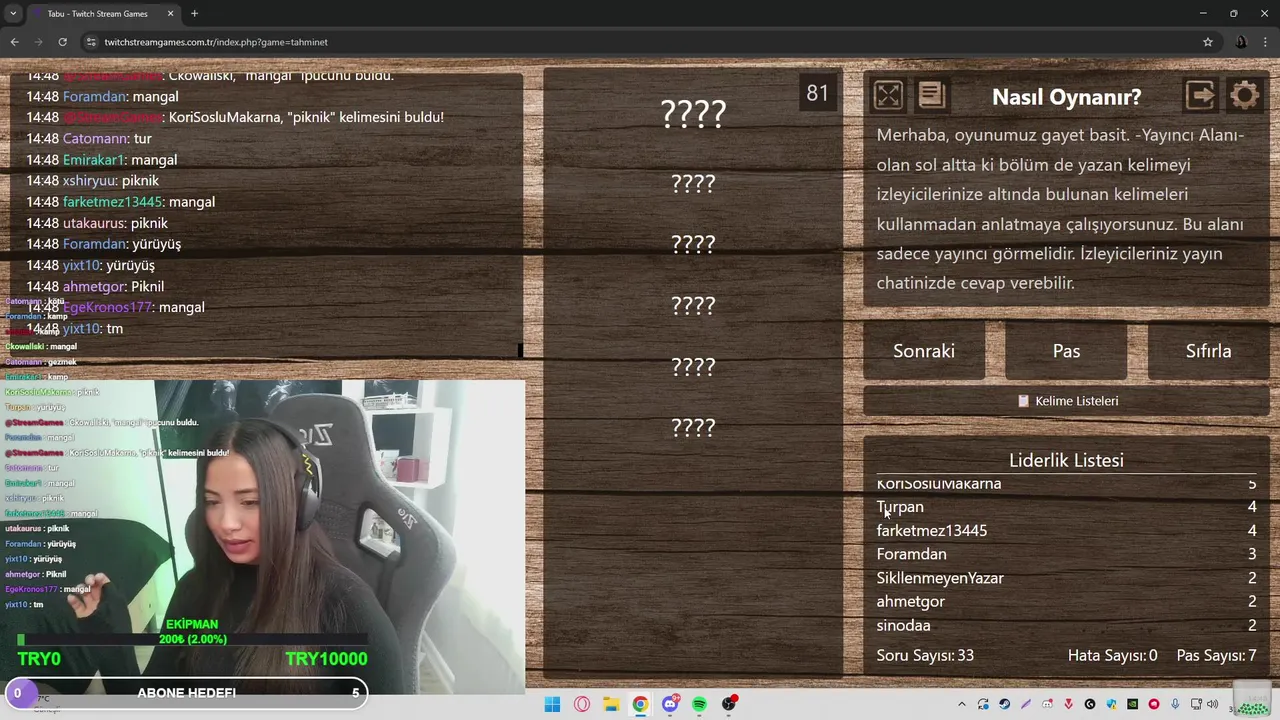This screenshot has height=720, width=1280.
Task: Click the hidden main word ????
Action: tap(693, 114)
